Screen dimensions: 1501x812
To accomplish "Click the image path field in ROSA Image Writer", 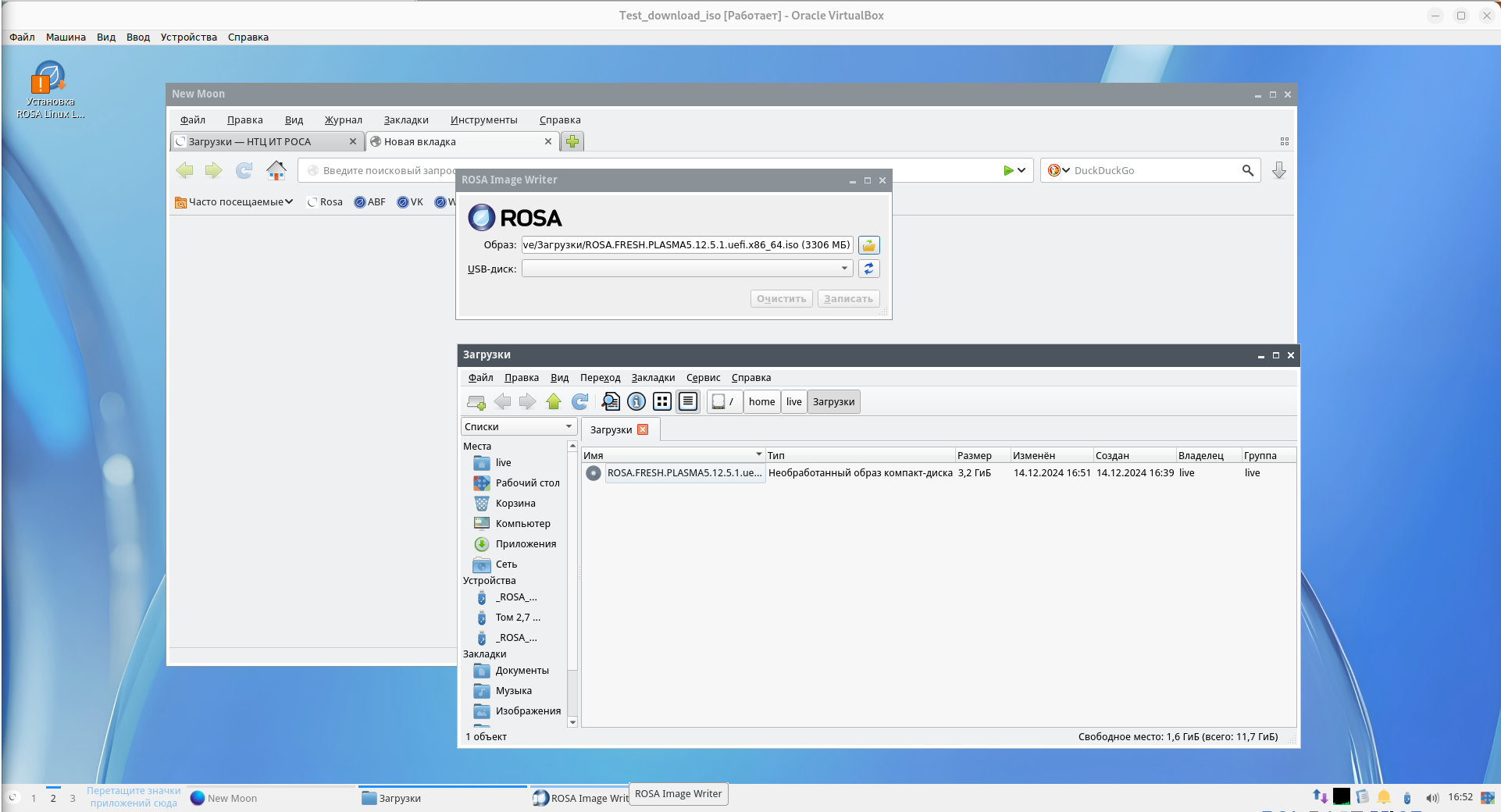I will (687, 245).
